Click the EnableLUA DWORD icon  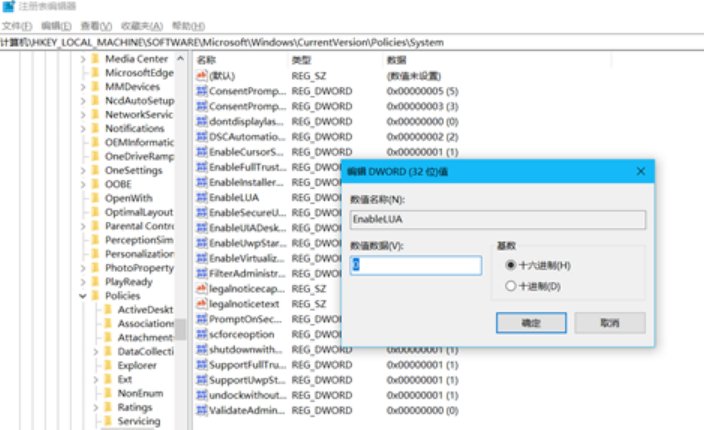point(202,197)
